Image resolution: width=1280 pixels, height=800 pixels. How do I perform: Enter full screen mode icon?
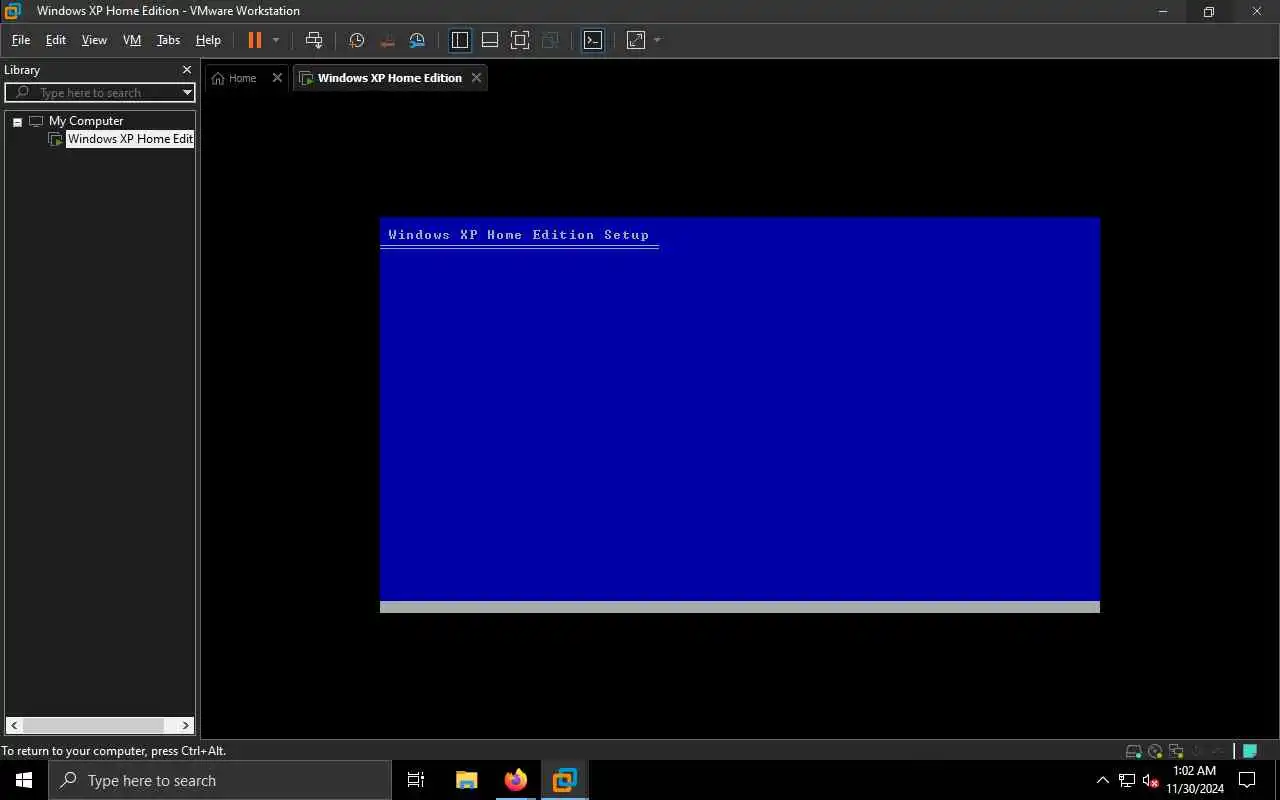(x=520, y=40)
